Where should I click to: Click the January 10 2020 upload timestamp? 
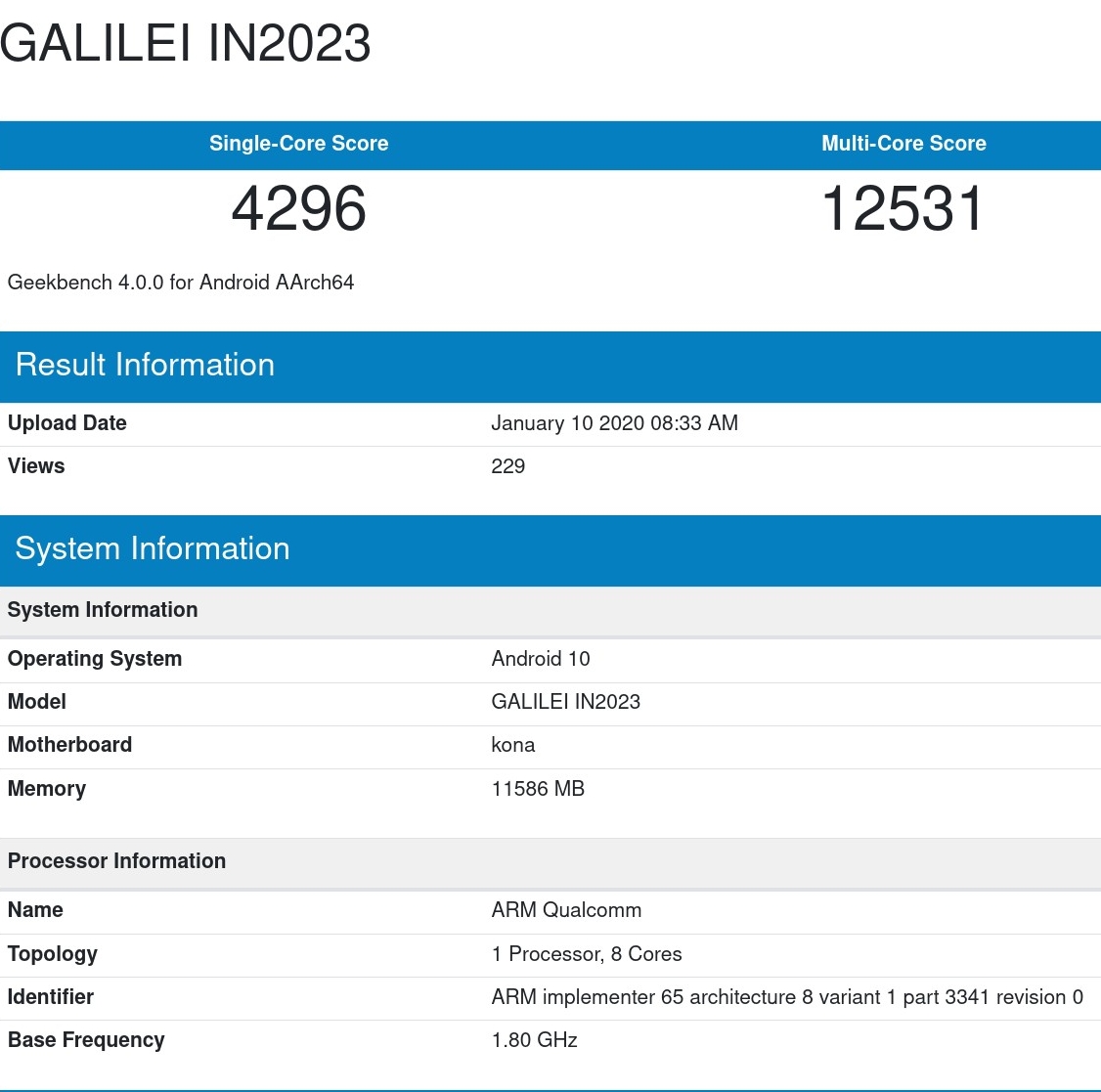(x=614, y=423)
